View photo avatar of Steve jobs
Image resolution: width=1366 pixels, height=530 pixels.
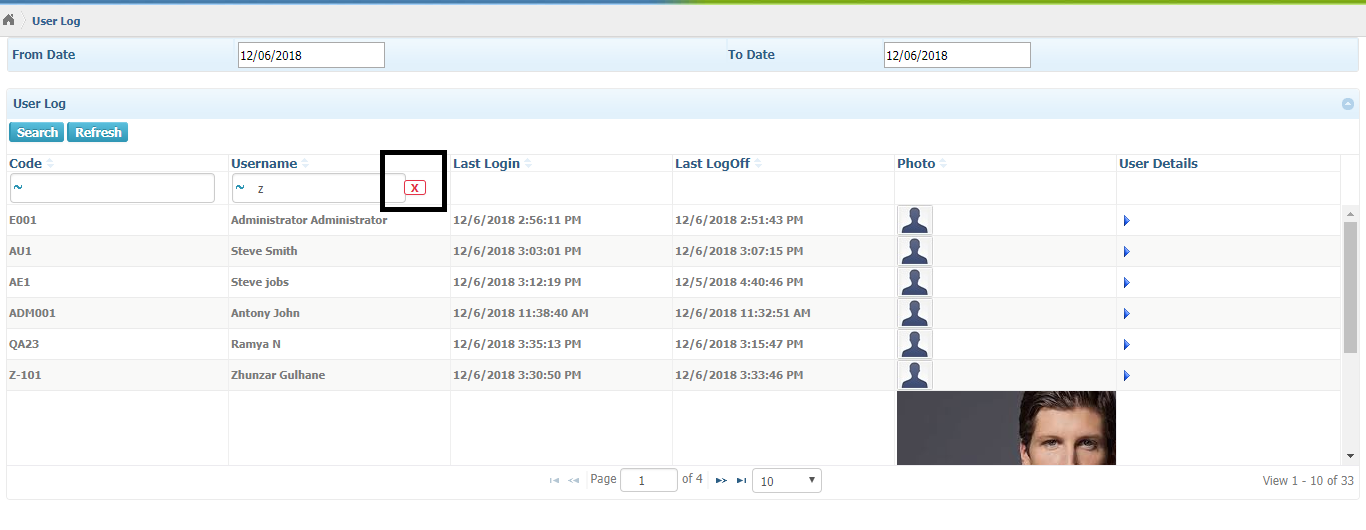915,282
